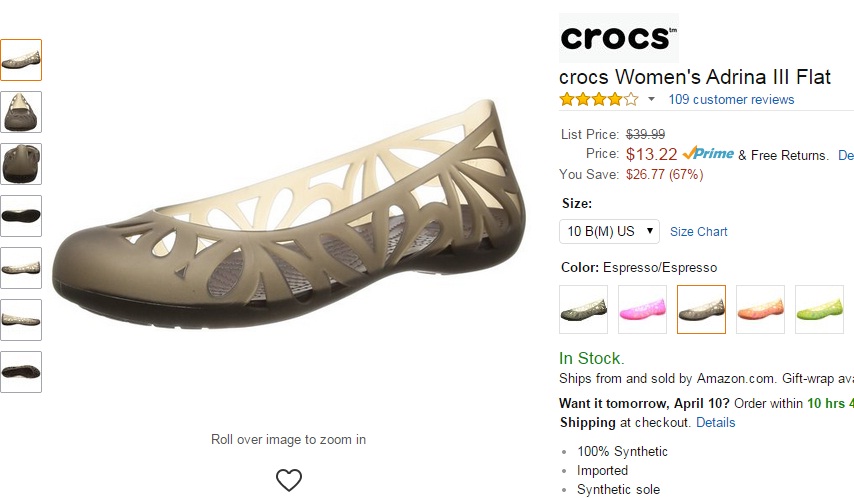Expand the star rating dropdown arrow
The image size is (854, 498).
(x=651, y=99)
